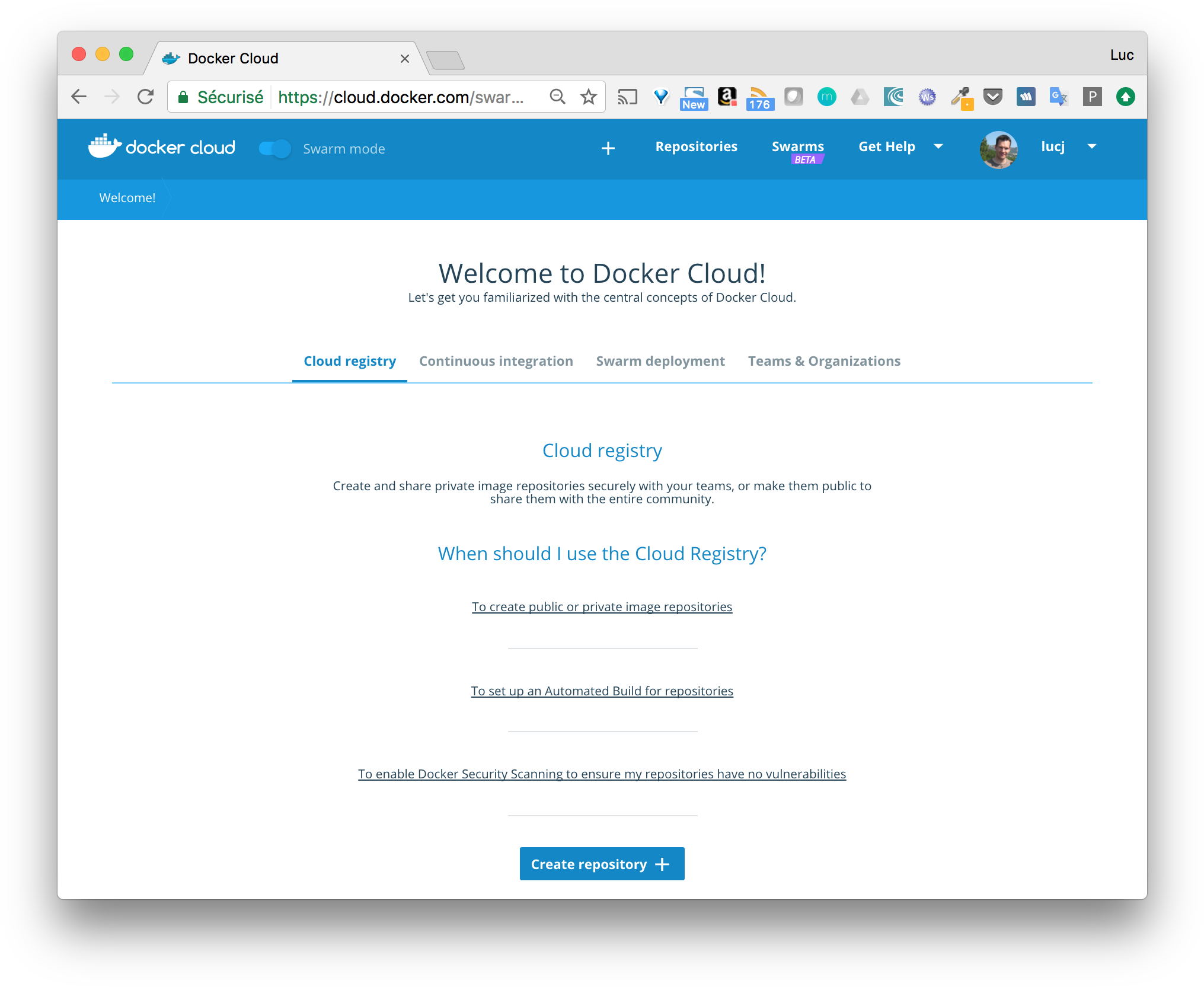Bookmark page with star icon
Screen dimensions: 1204x987
pos(588,97)
